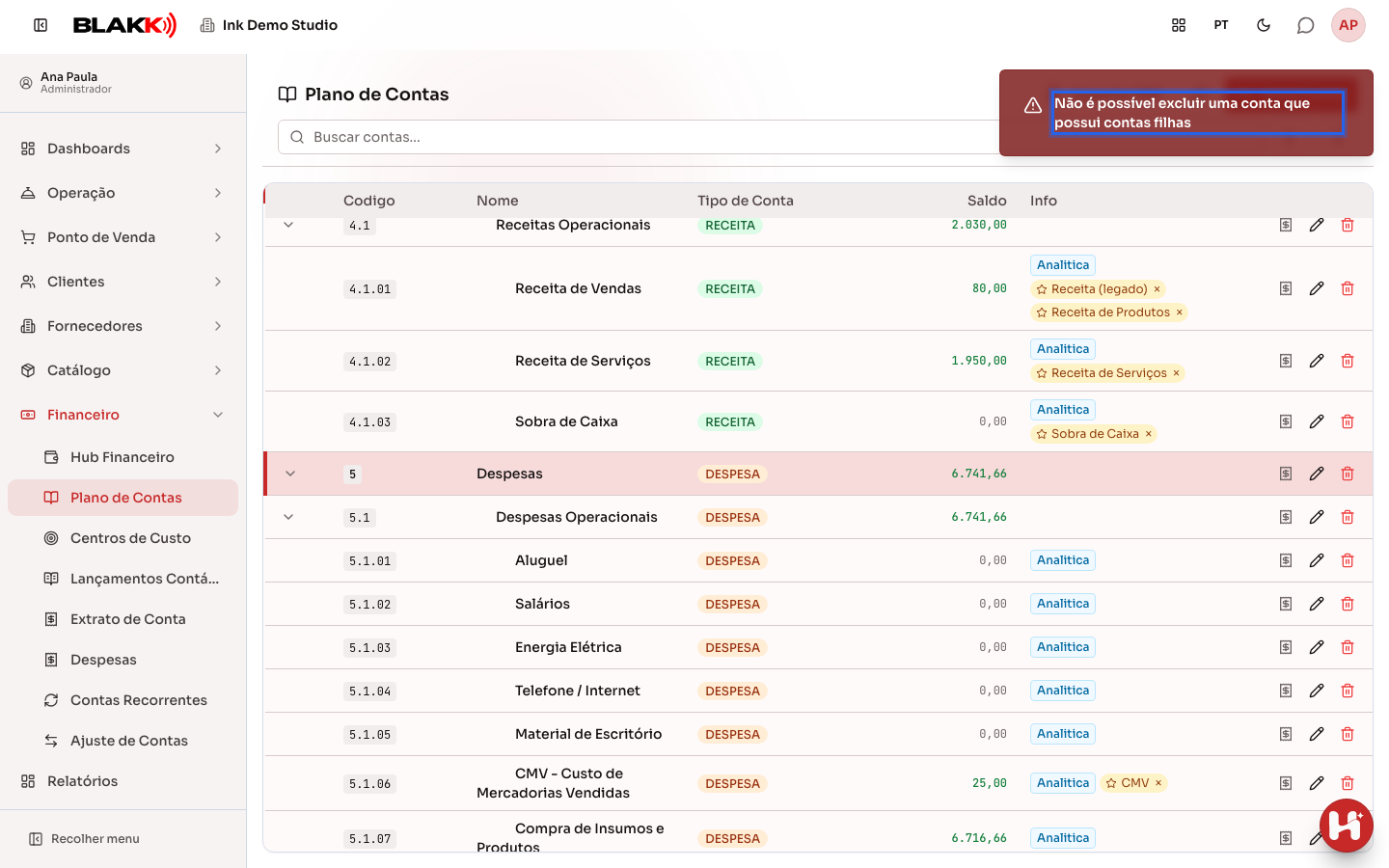Open ledger icon for CMV account

[x=1286, y=783]
